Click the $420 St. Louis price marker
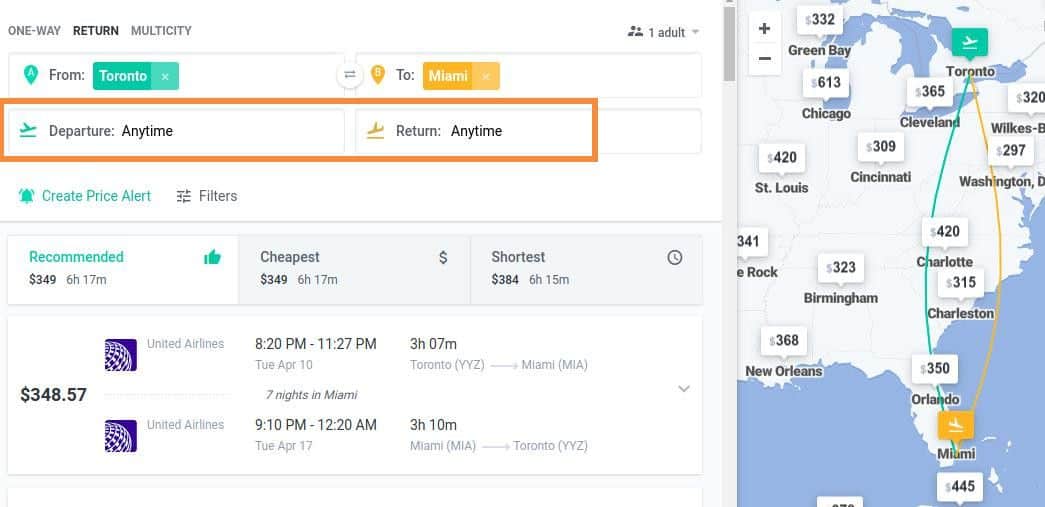 782,158
